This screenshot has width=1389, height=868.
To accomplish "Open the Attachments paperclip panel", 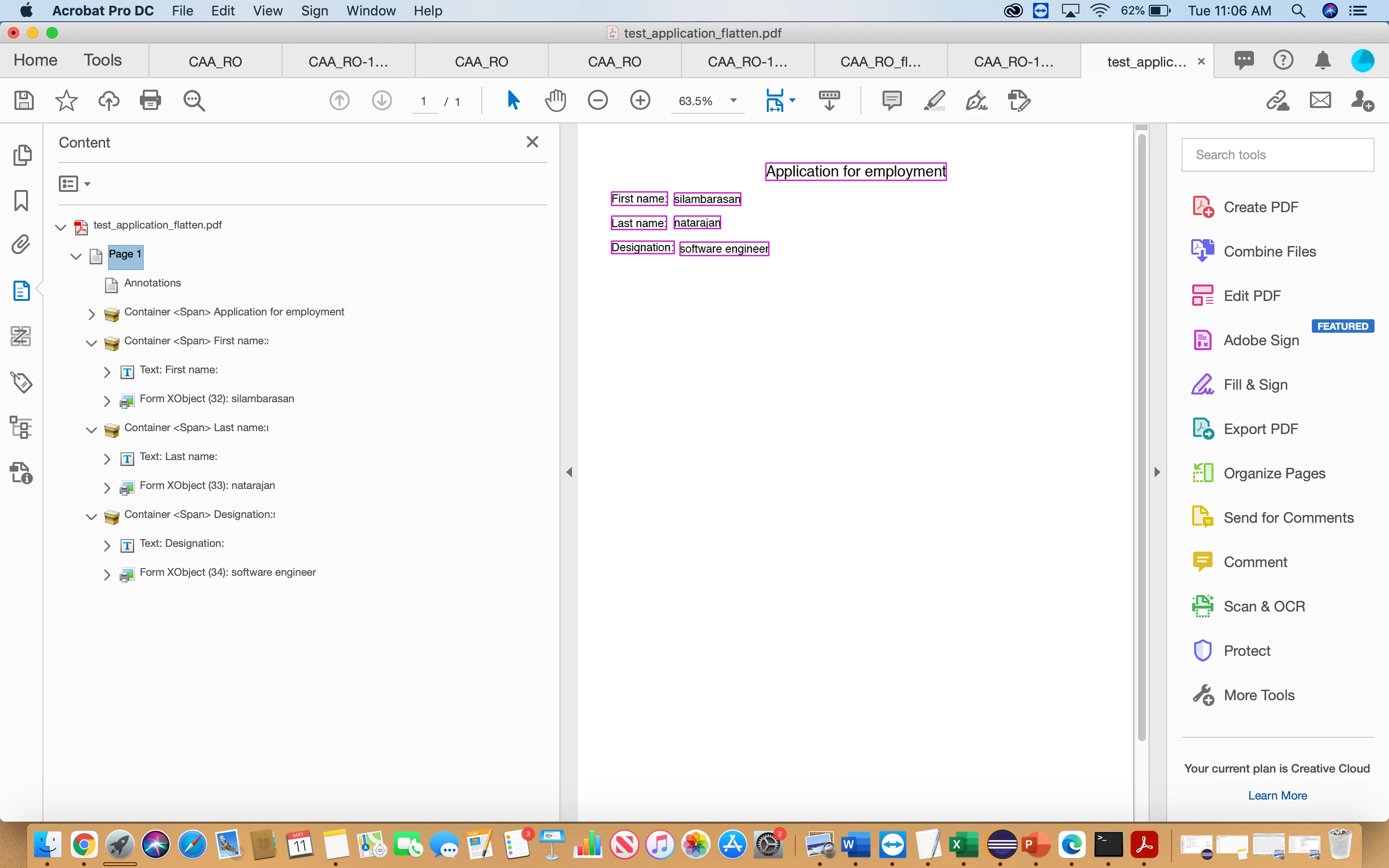I will (x=21, y=245).
